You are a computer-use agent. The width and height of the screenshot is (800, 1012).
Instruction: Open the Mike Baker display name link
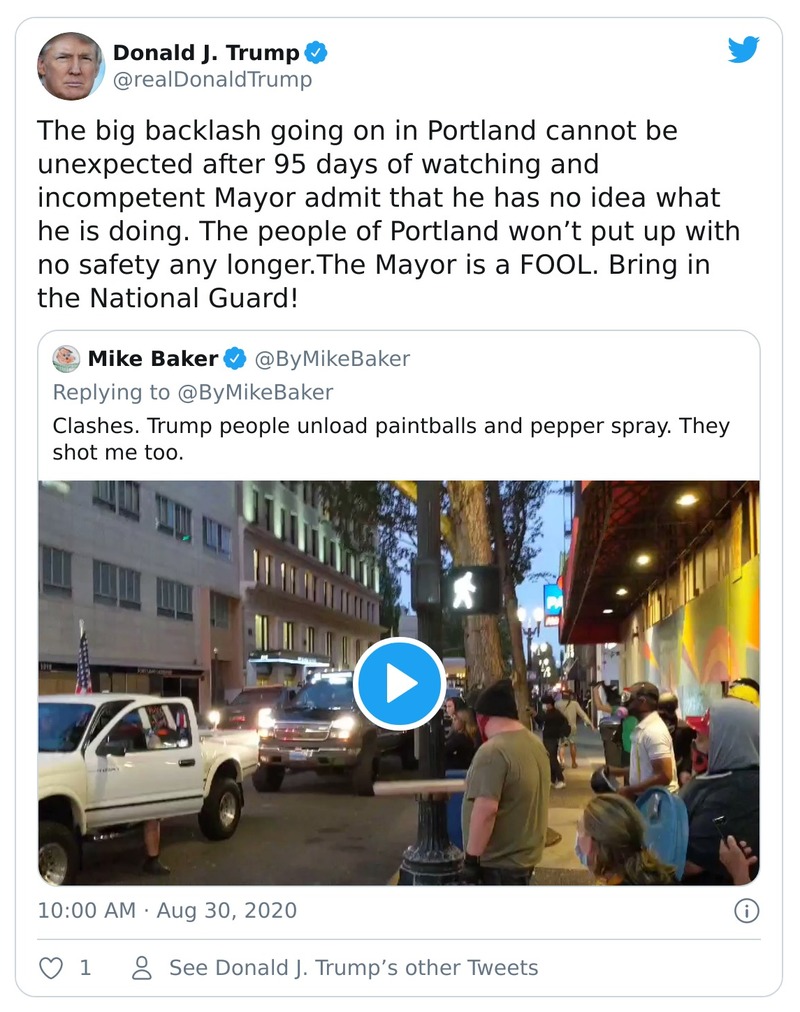tap(152, 359)
